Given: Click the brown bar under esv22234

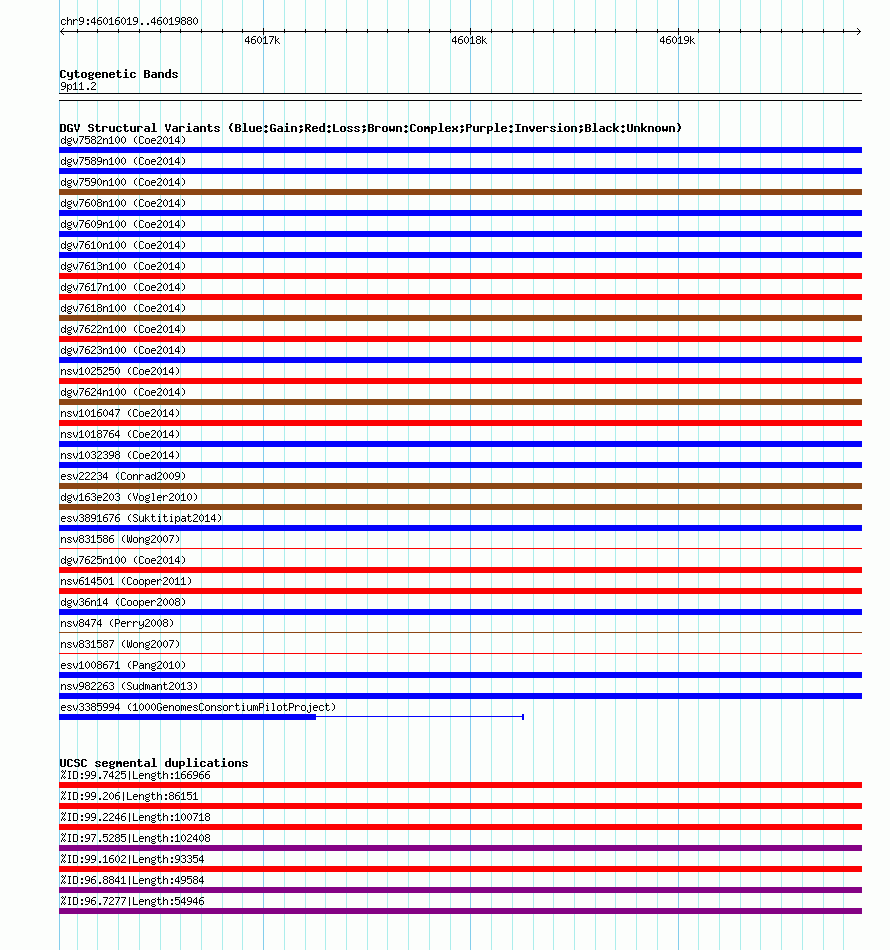Looking at the screenshot, I should (460, 486).
